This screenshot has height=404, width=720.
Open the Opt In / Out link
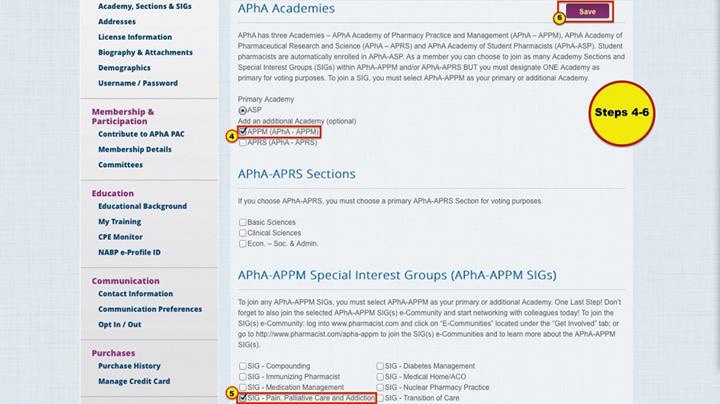click(x=119, y=325)
